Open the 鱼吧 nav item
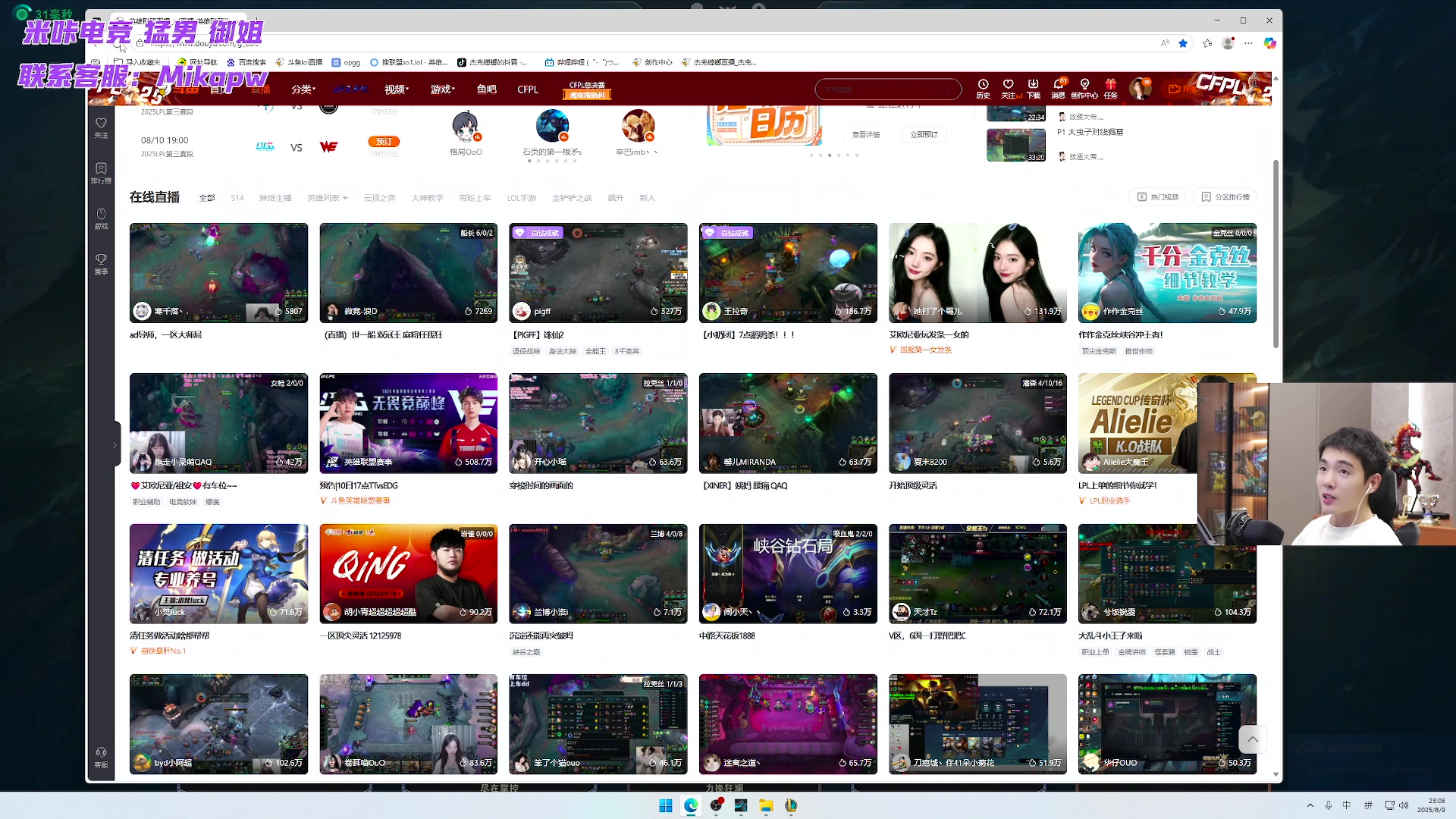This screenshot has height=819, width=1456. pyautogui.click(x=487, y=89)
